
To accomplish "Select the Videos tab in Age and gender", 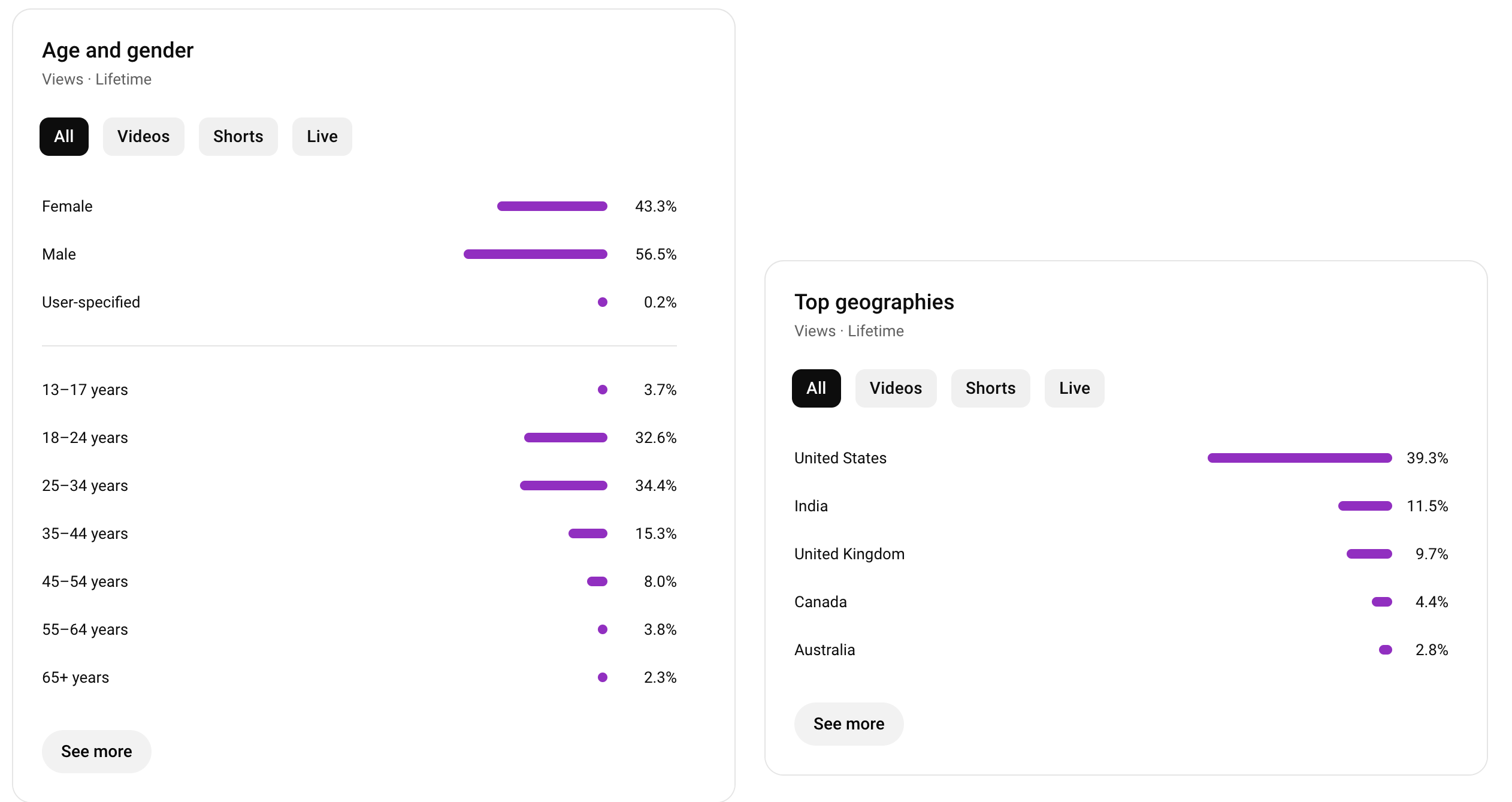I will 143,137.
